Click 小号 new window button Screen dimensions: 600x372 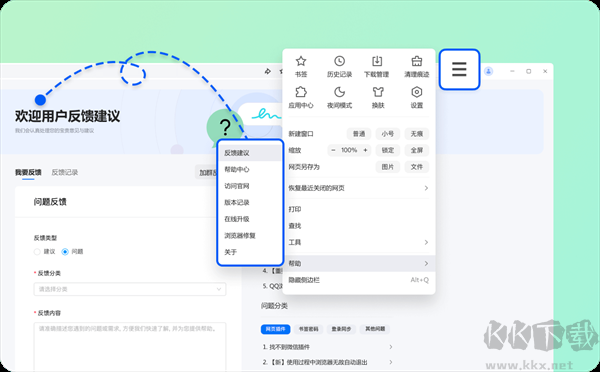[x=388, y=134]
